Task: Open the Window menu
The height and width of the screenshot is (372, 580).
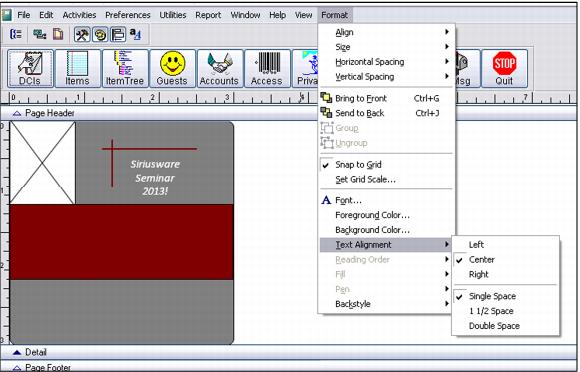Action: click(245, 15)
